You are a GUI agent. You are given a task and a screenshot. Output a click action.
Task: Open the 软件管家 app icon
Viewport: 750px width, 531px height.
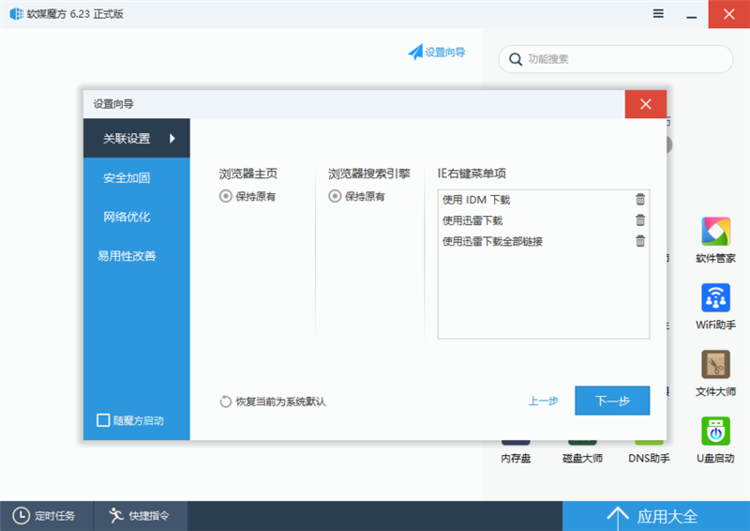[x=715, y=232]
